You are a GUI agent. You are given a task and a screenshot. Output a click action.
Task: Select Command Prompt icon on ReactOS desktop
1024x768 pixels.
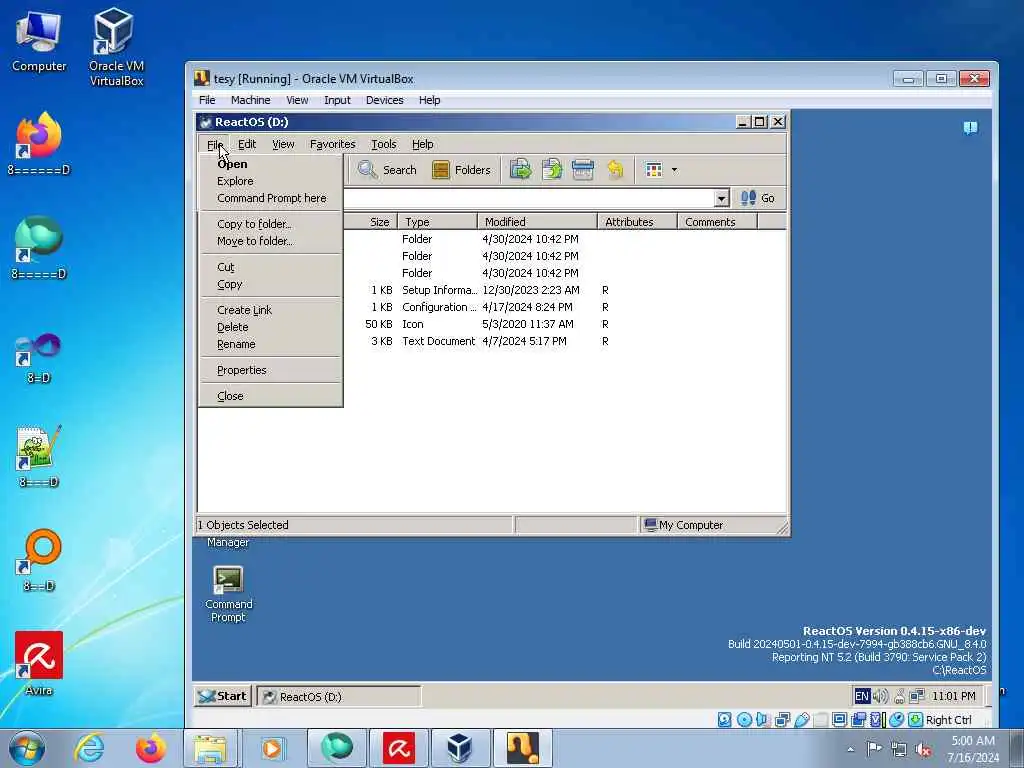tap(229, 594)
